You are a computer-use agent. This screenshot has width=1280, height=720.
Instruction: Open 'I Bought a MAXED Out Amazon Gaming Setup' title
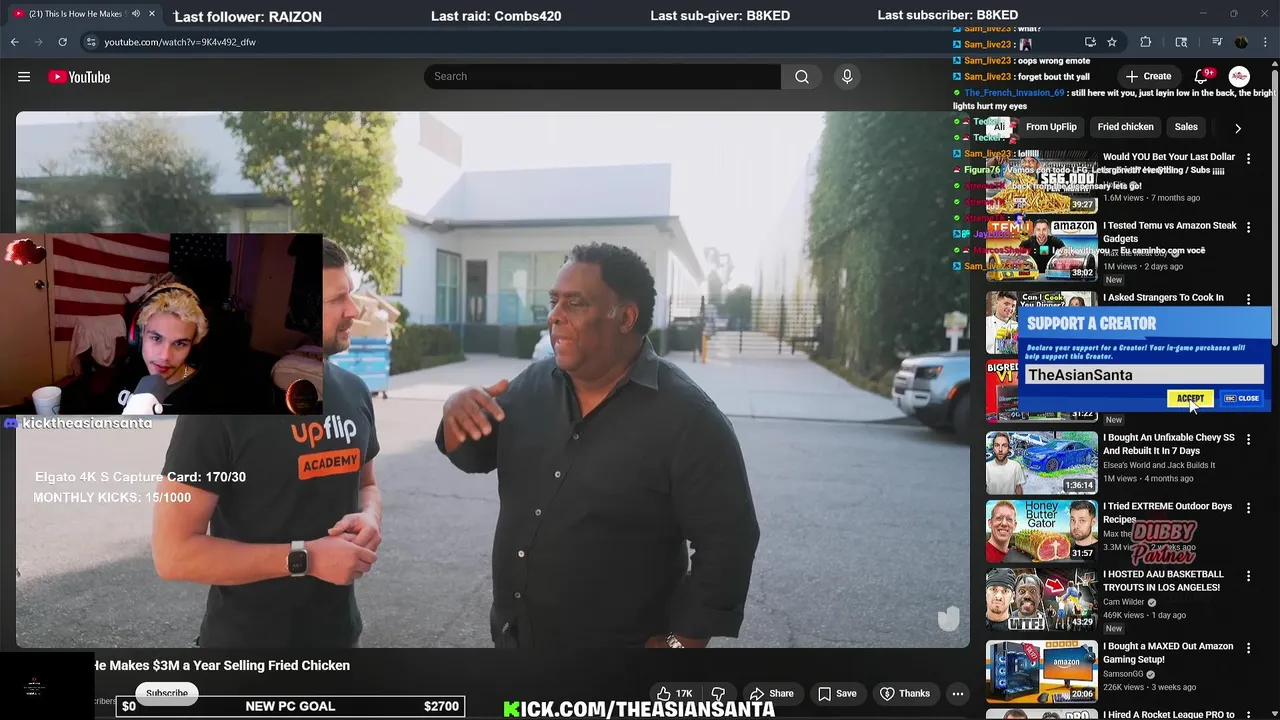[1168, 653]
